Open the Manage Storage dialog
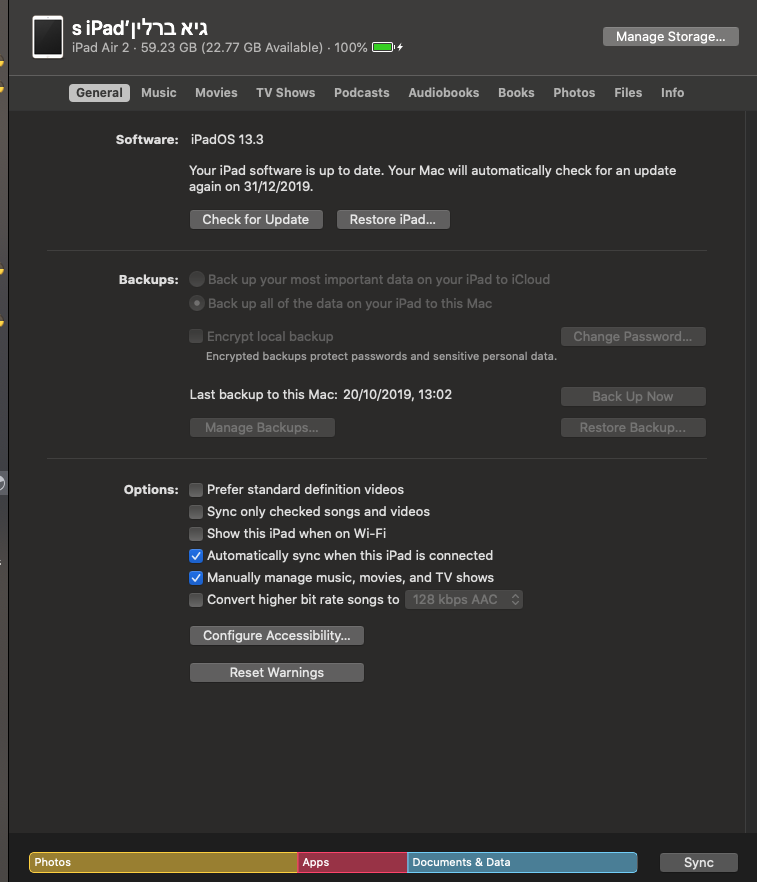The width and height of the screenshot is (757, 882). (x=670, y=37)
